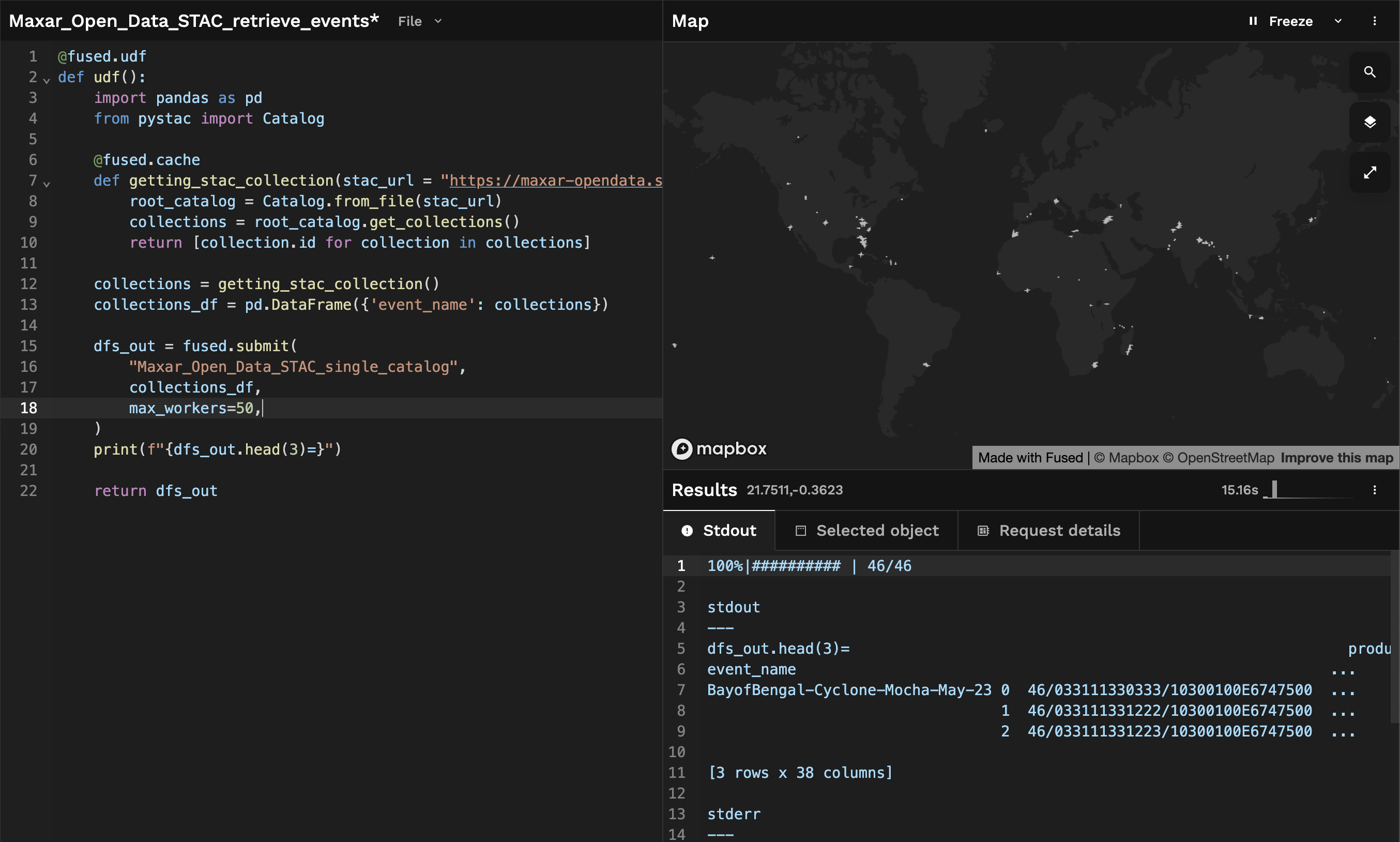Click the Request details tab icon
This screenshot has height=842, width=1400.
pos(983,531)
